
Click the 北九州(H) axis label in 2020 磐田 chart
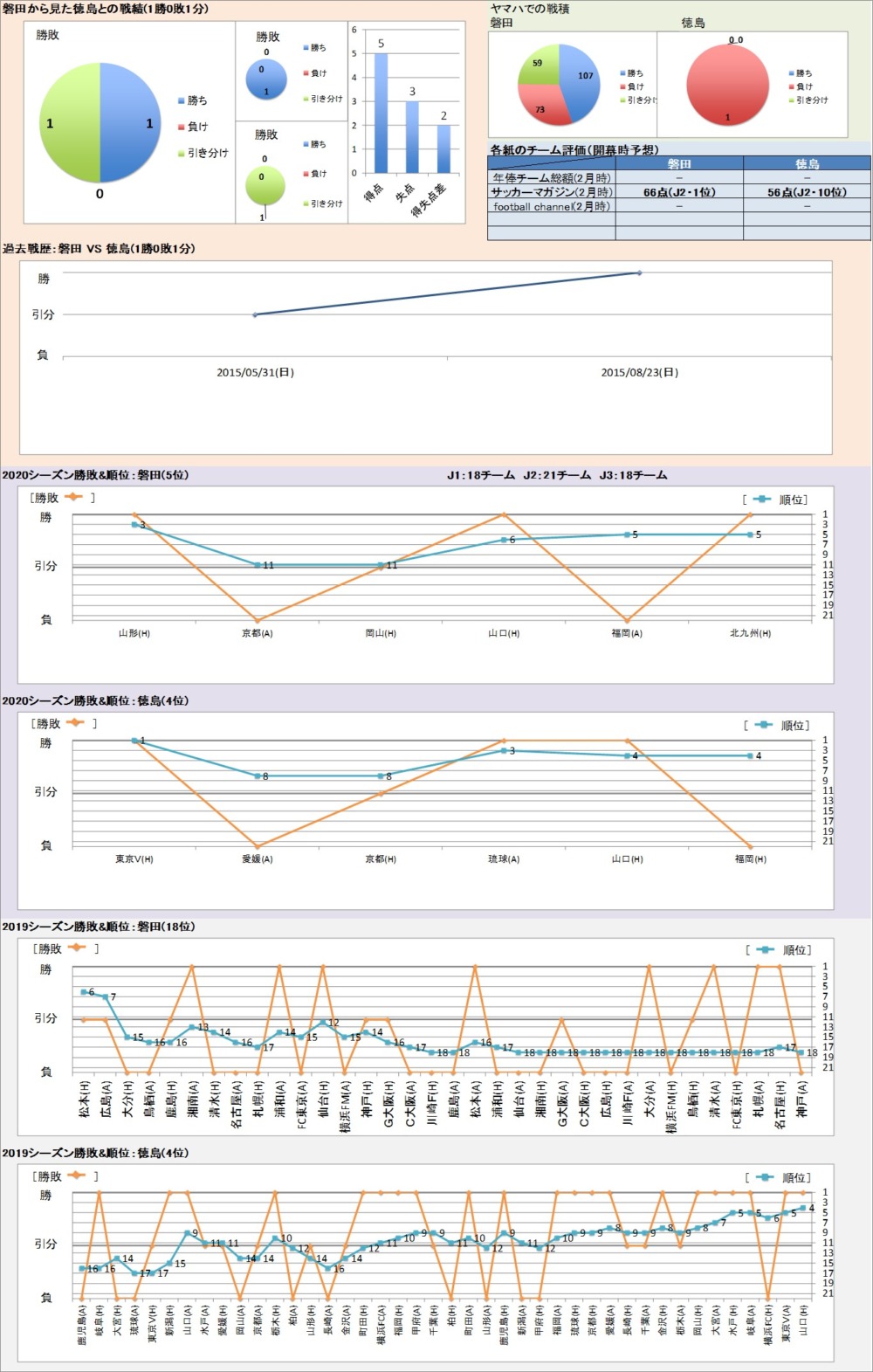pyautogui.click(x=750, y=633)
